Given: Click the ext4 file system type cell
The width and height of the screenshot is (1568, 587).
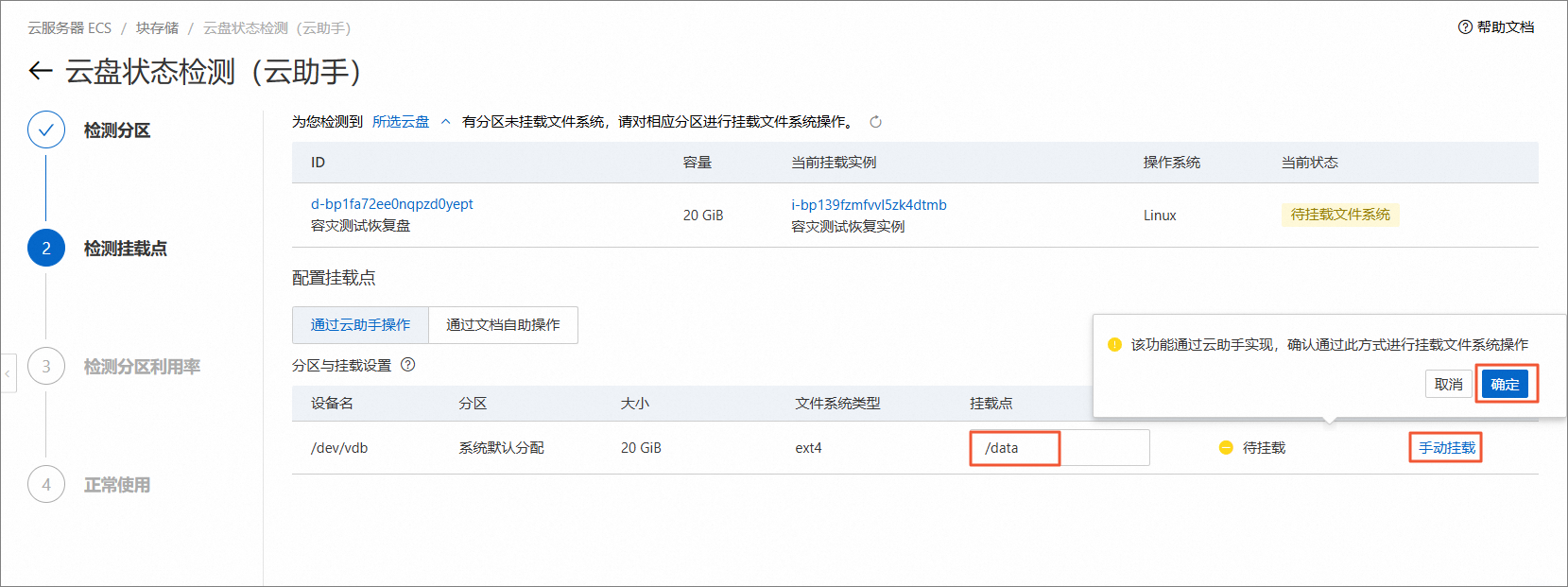Looking at the screenshot, I should (x=808, y=448).
